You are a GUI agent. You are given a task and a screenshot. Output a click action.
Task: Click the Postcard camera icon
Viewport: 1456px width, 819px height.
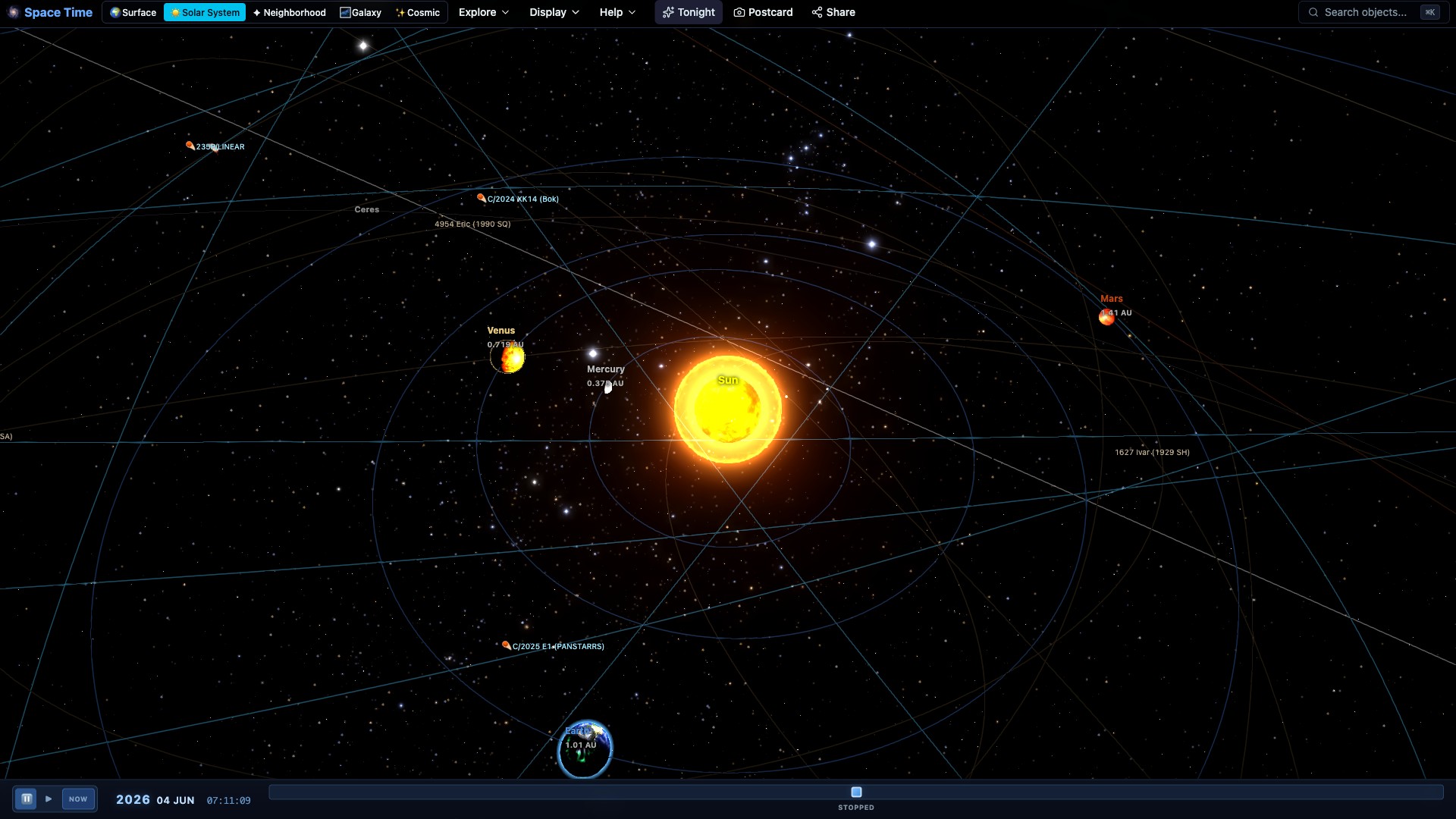(739, 12)
